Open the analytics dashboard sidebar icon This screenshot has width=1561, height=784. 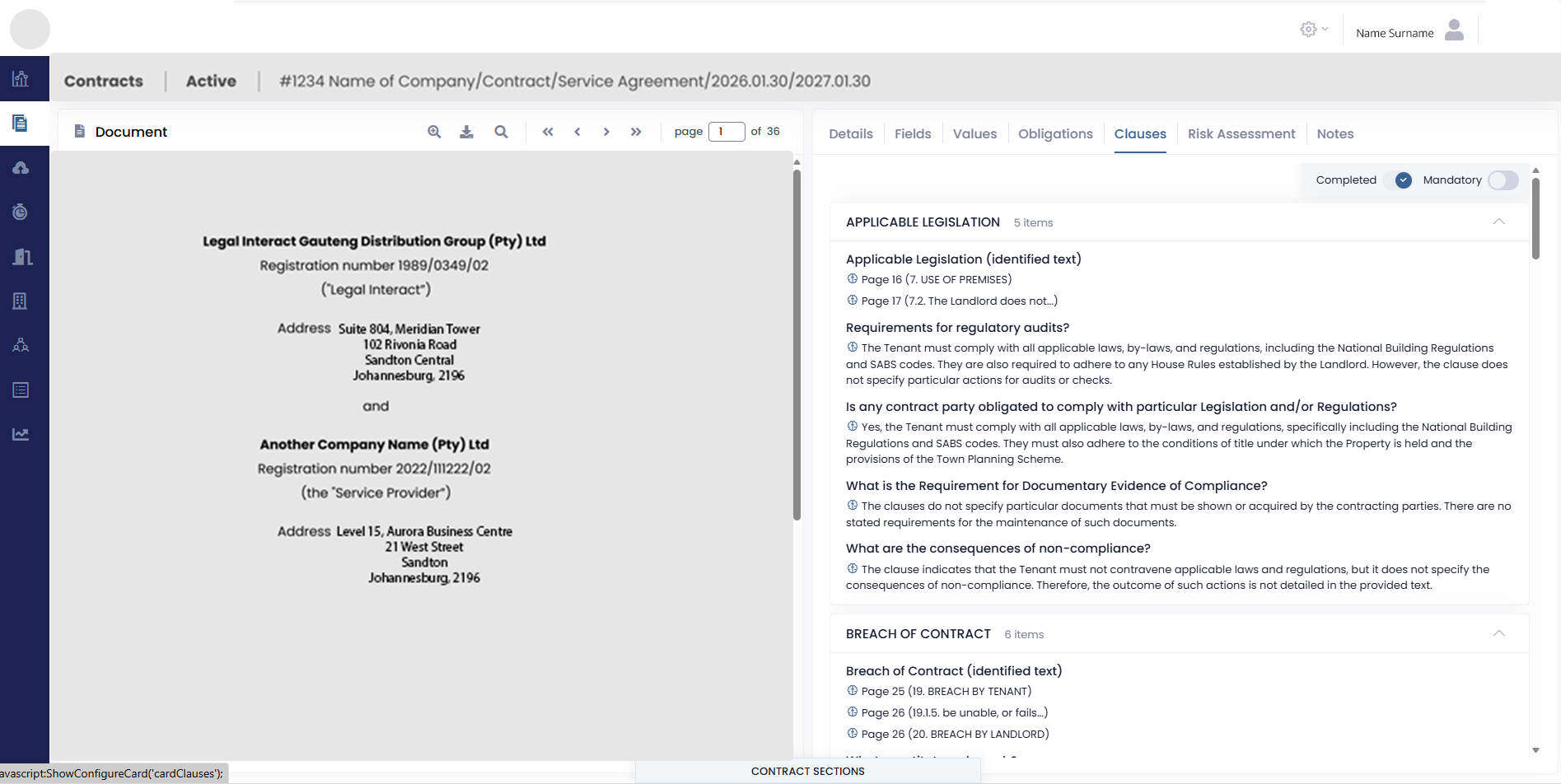[21, 79]
